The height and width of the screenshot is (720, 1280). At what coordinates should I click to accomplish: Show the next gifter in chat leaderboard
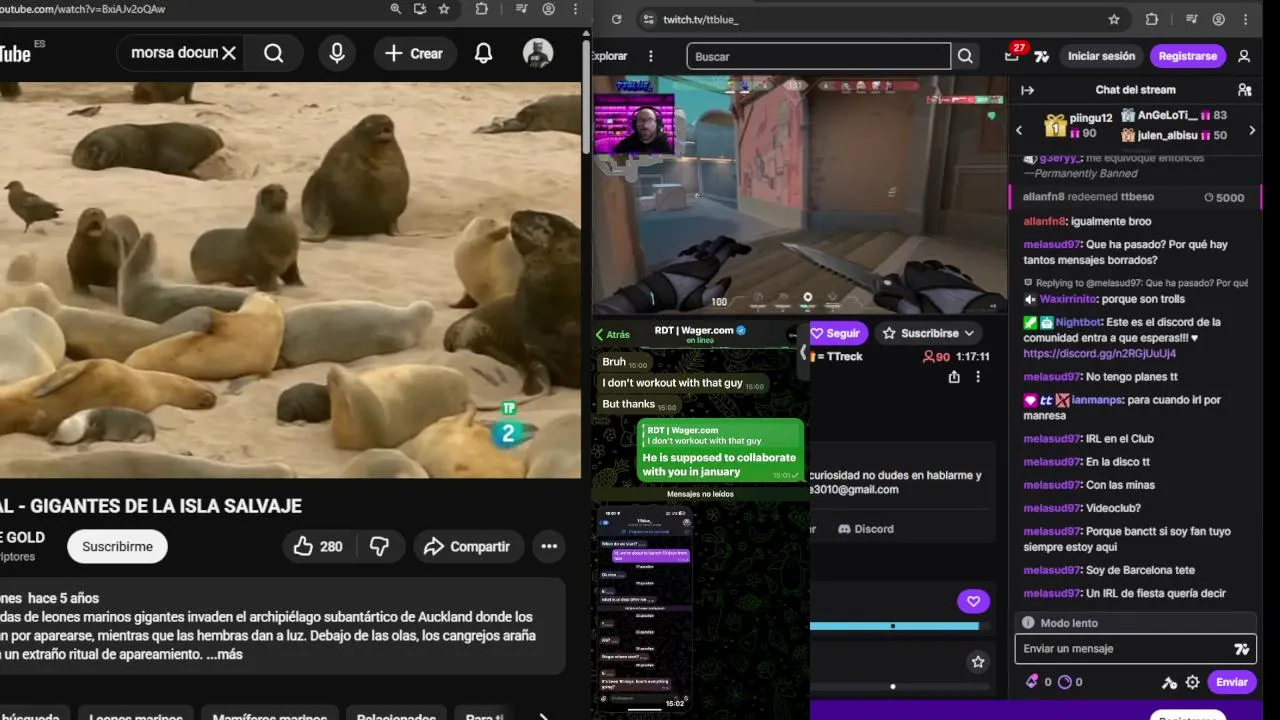(1251, 130)
